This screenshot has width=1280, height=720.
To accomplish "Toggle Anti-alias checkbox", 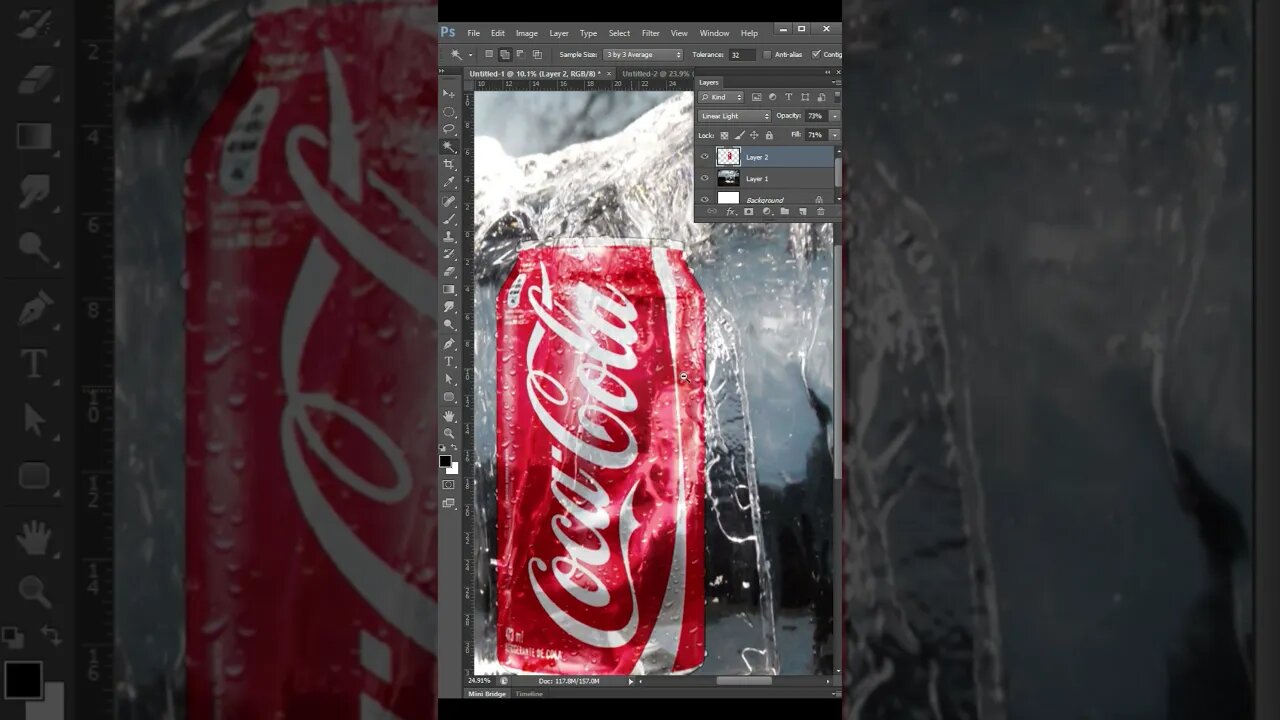I will click(767, 55).
